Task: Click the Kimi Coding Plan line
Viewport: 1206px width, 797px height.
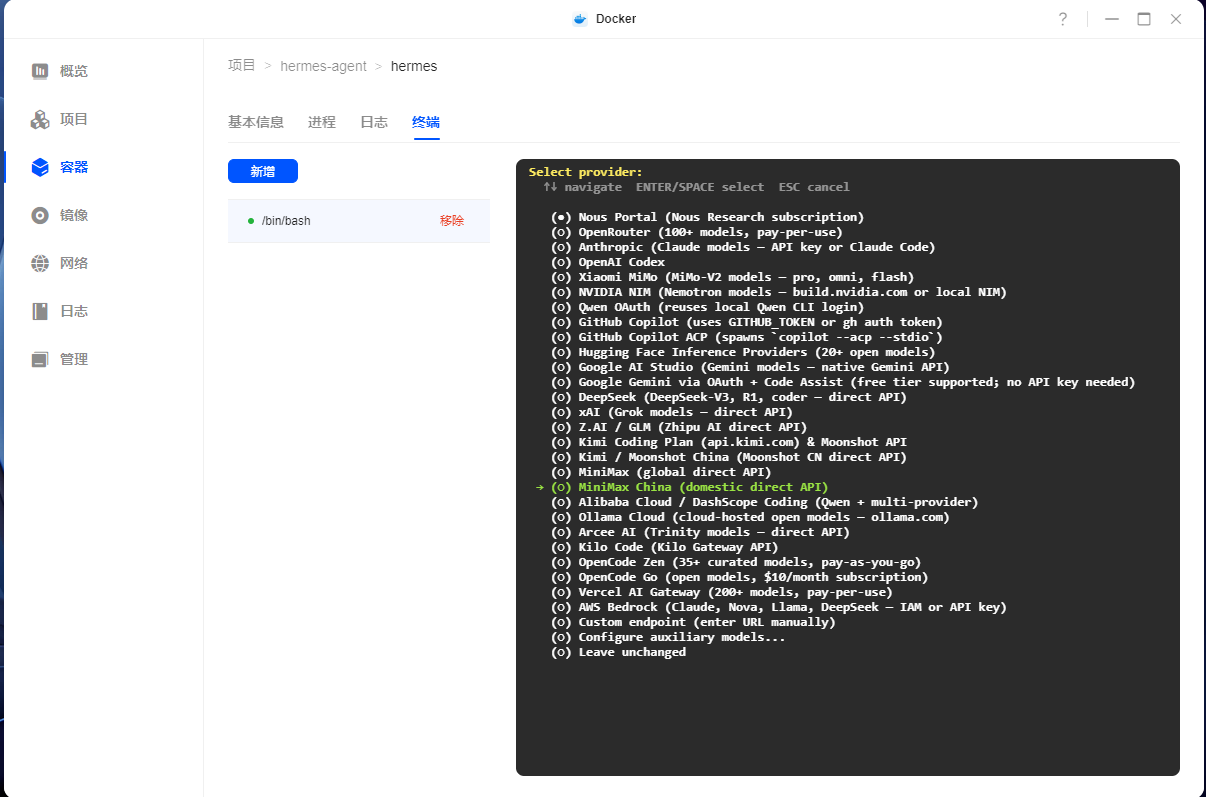Action: (729, 442)
